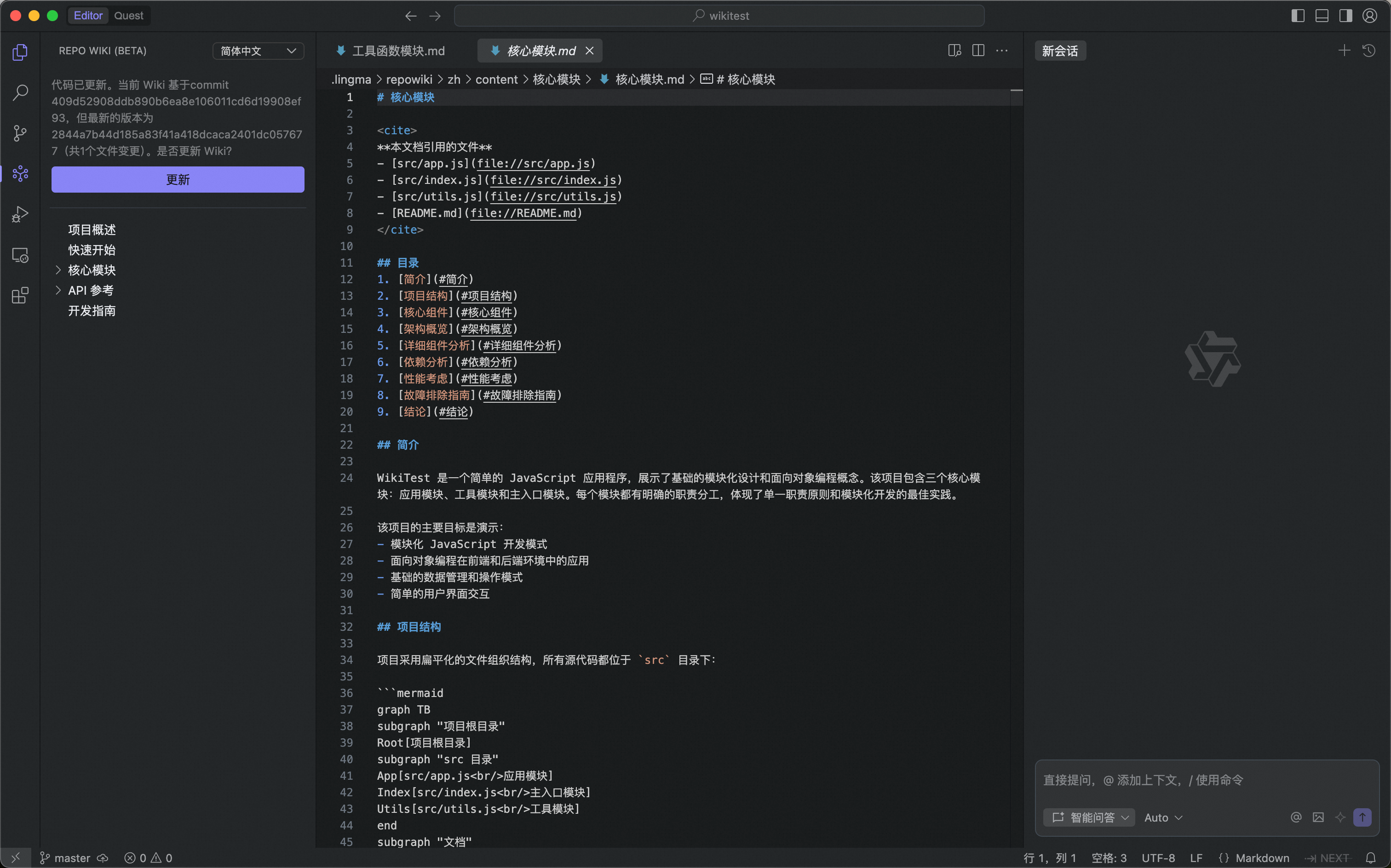This screenshot has width=1391, height=868.
Task: Click chat history icon in AI panel
Action: 1368,51
